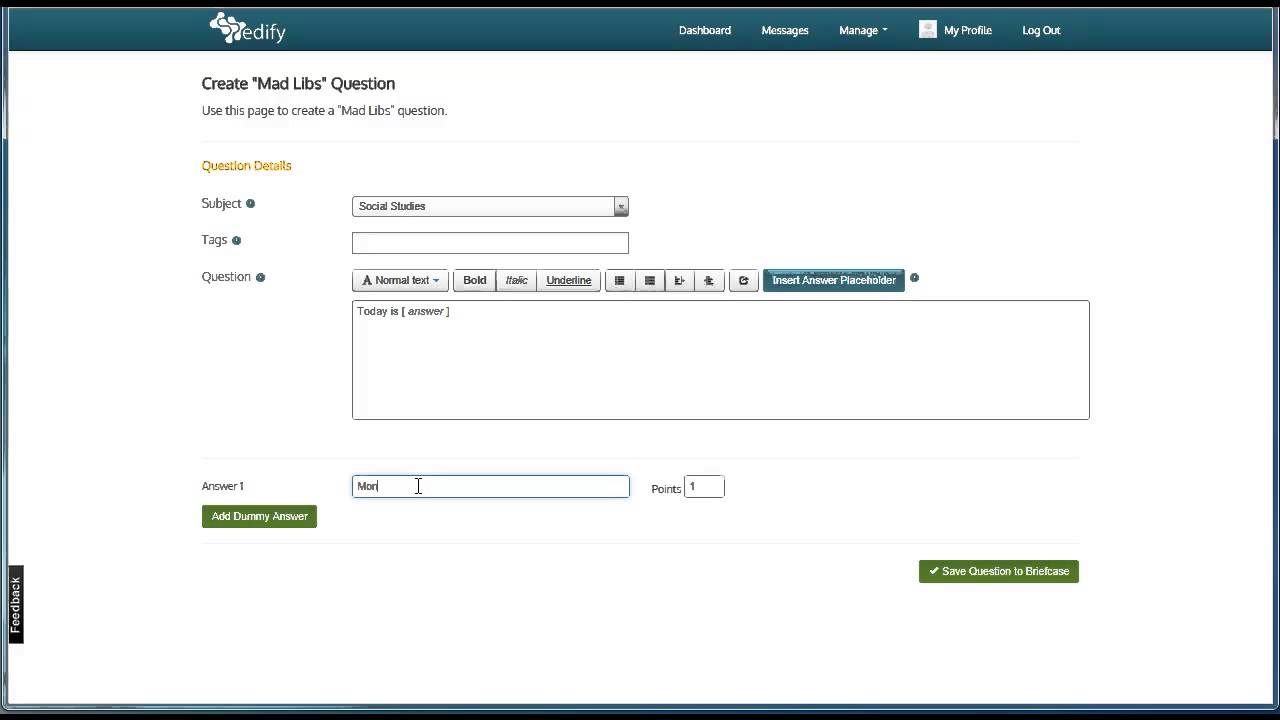The height and width of the screenshot is (720, 1280).
Task: Apply Bold formatting
Action: coord(475,281)
